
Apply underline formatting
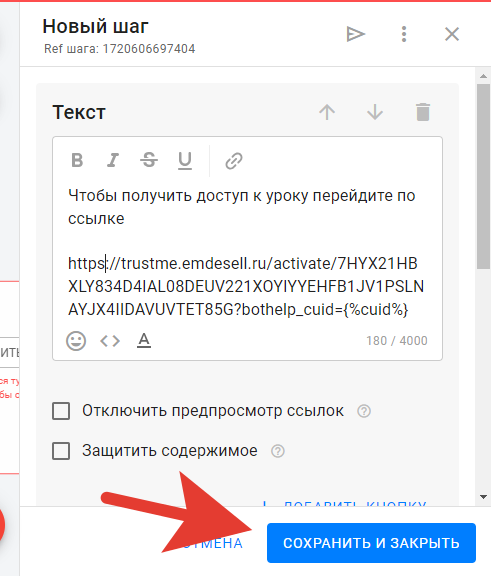click(185, 161)
